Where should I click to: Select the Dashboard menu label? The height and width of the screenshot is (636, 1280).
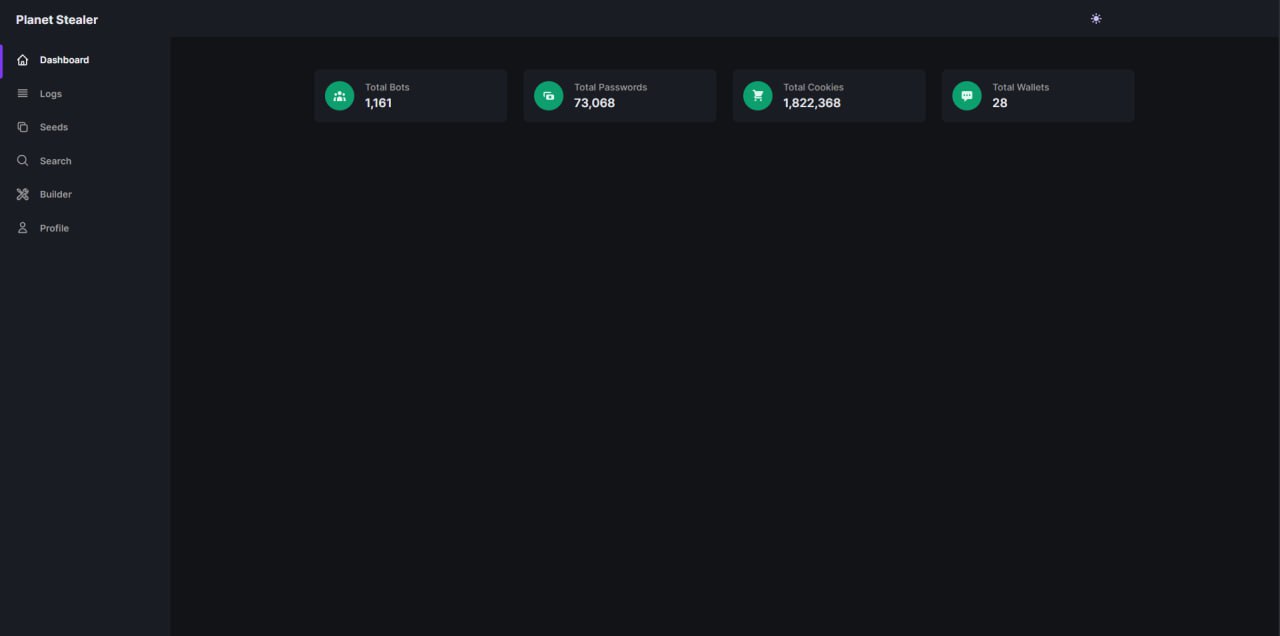(64, 60)
